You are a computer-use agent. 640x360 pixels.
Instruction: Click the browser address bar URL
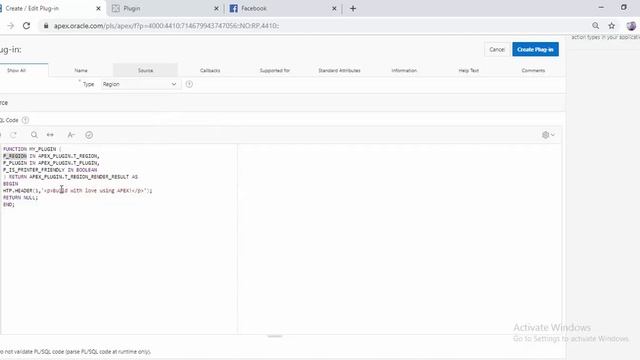click(x=167, y=26)
